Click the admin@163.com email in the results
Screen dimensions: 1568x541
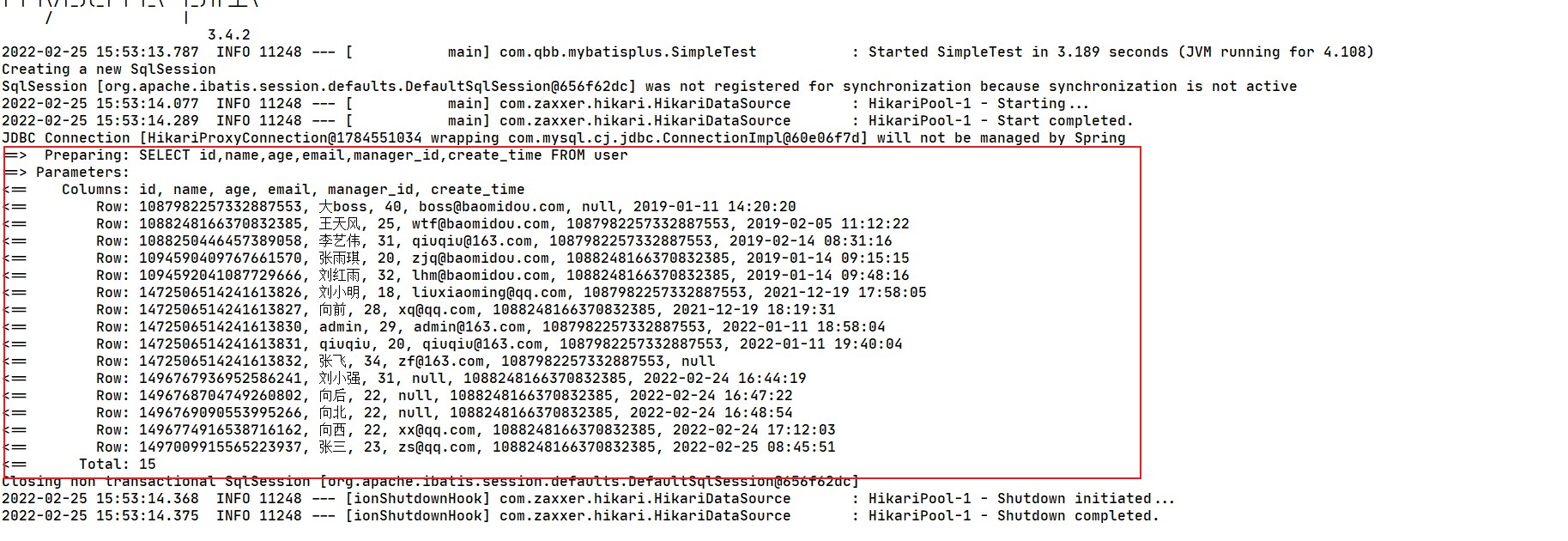coord(469,327)
